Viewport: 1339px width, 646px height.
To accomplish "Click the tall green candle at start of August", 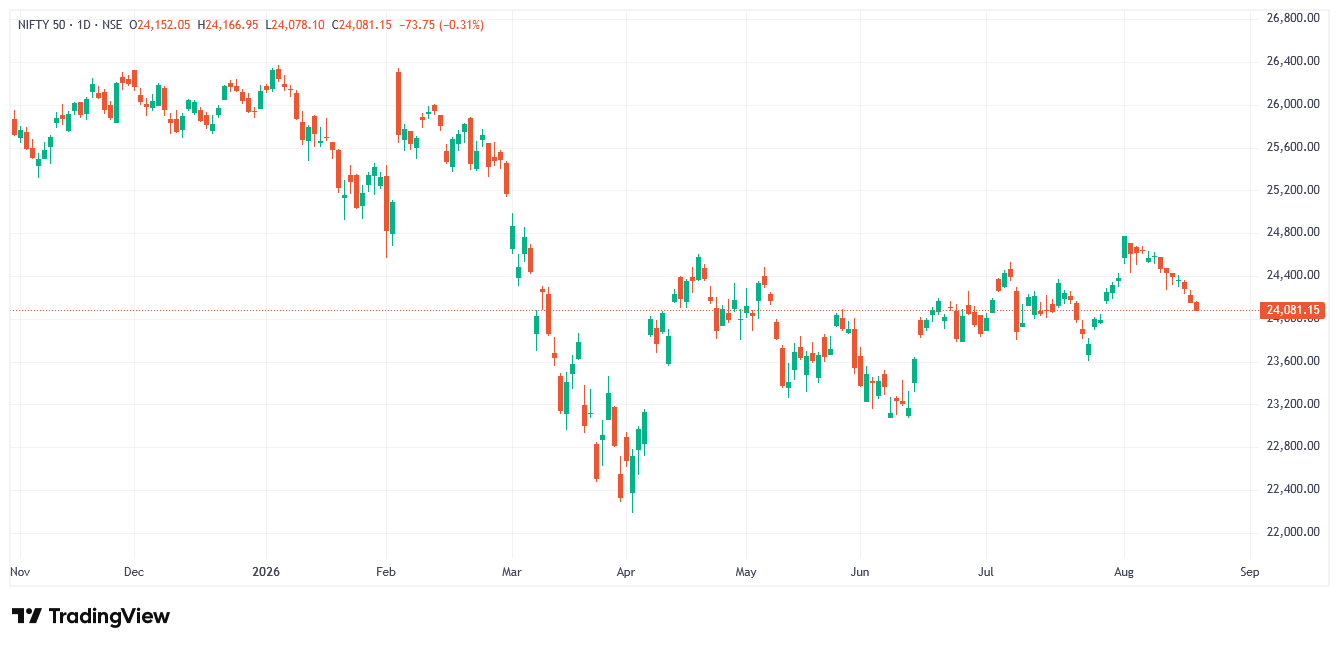I will coord(1125,247).
